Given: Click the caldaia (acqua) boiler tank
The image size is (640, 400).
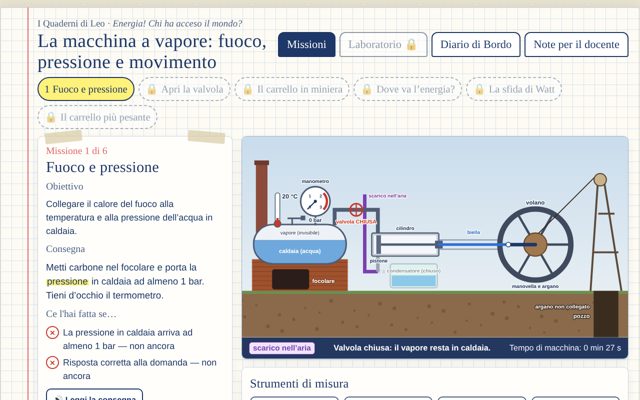Looking at the screenshot, I should coord(300,243).
